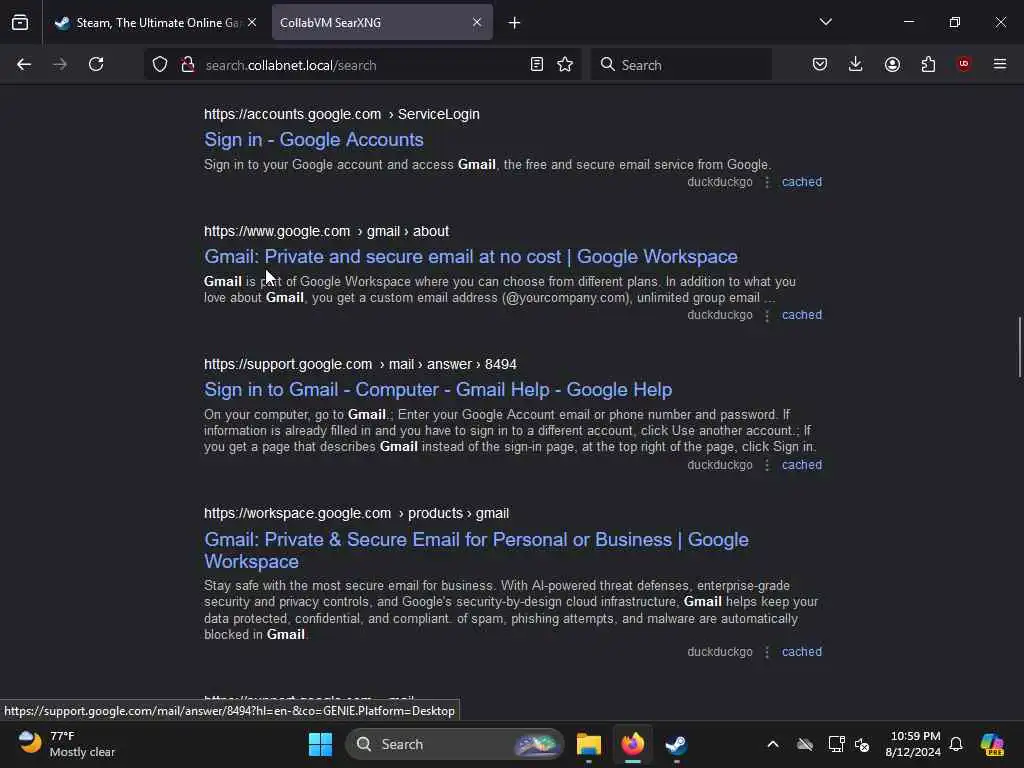
Task: Open the uBlock Origin extension icon
Action: point(964,64)
